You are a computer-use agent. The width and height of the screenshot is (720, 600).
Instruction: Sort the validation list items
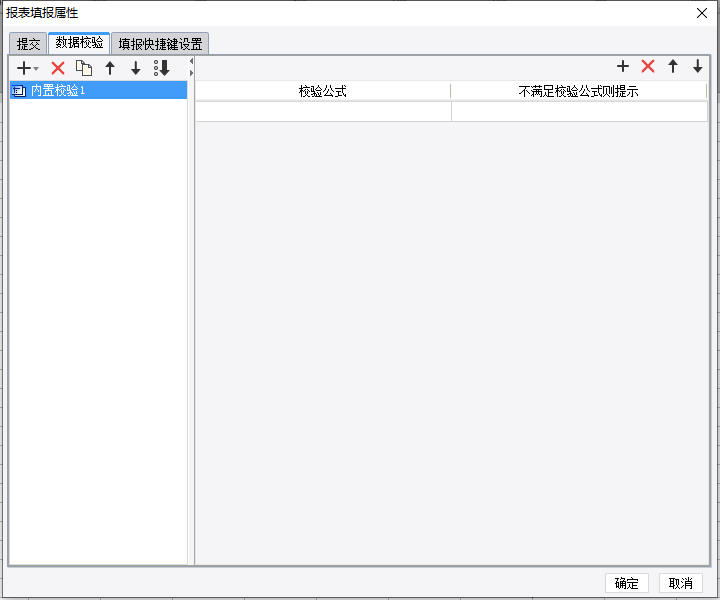pyautogui.click(x=162, y=68)
